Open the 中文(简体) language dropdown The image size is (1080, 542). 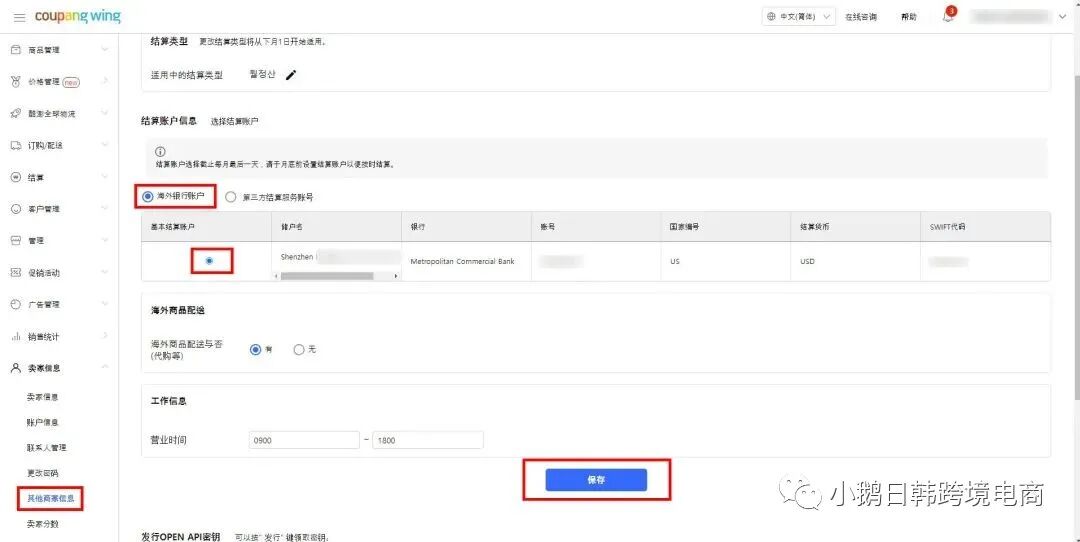(x=799, y=17)
